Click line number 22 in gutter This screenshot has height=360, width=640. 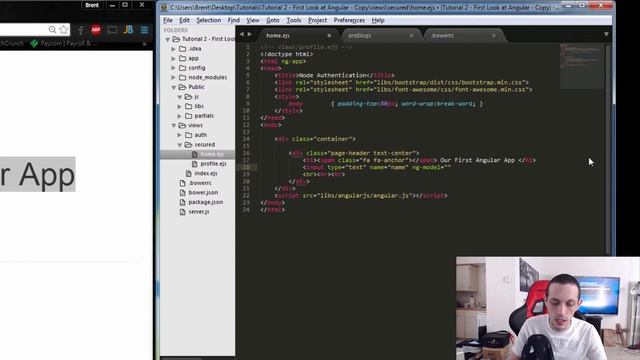(246, 196)
